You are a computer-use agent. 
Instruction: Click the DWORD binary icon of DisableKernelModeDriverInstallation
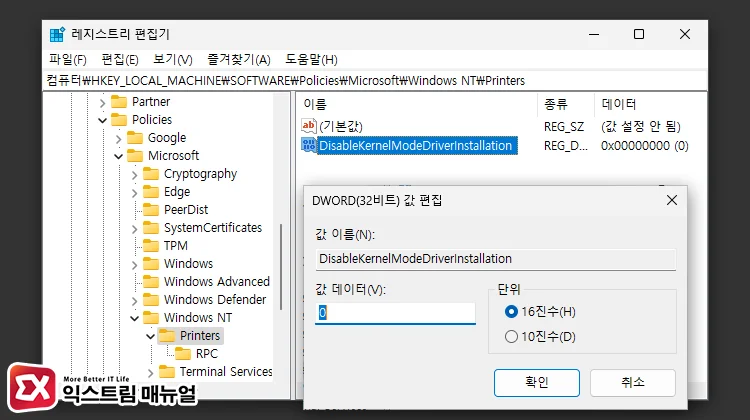309,145
